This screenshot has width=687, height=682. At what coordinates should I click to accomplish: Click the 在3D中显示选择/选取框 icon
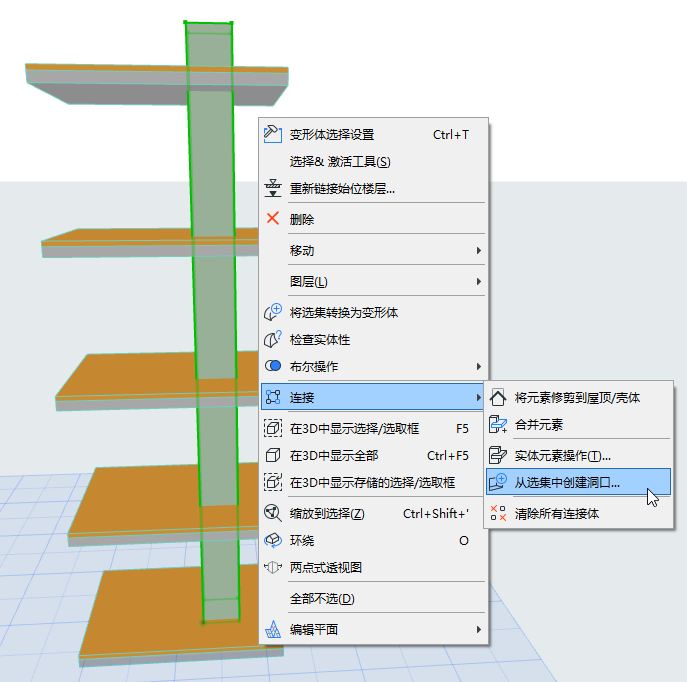[x=273, y=428]
